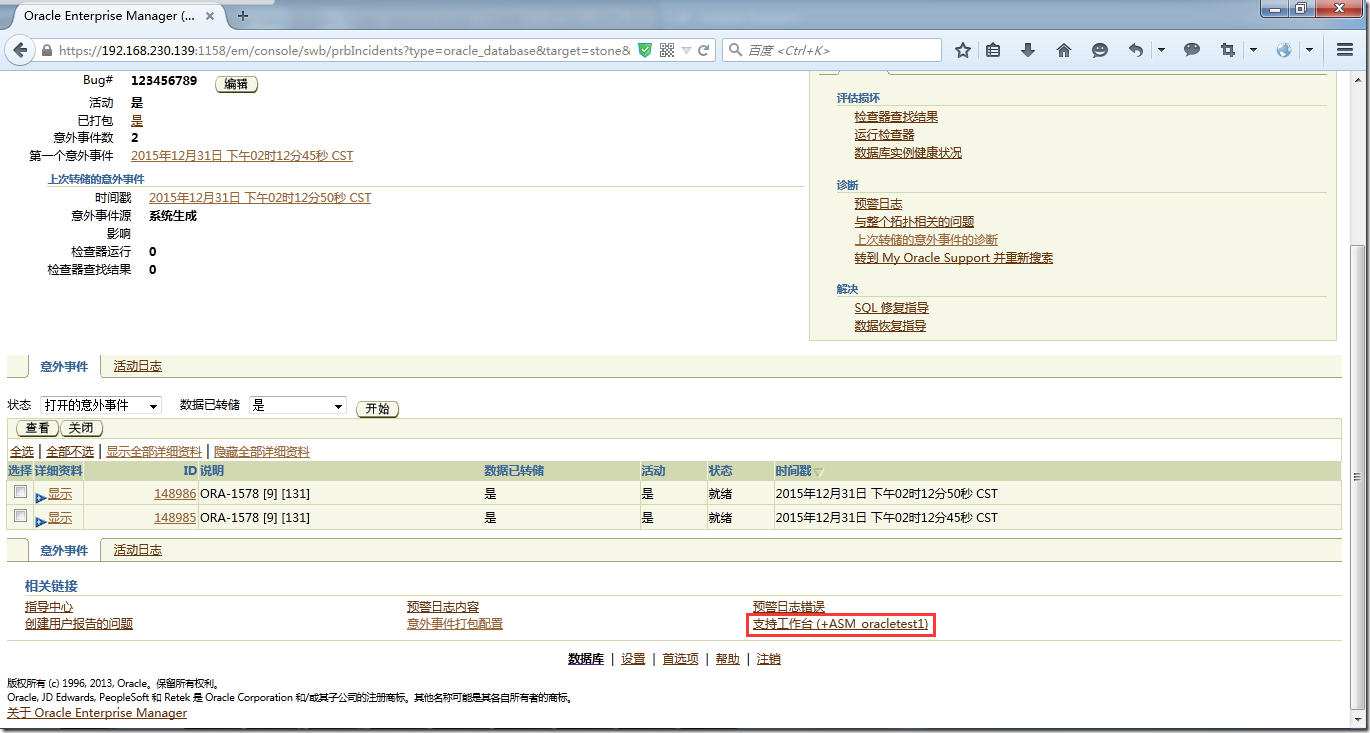Open 预警日志 link under 诊断

[x=878, y=204]
